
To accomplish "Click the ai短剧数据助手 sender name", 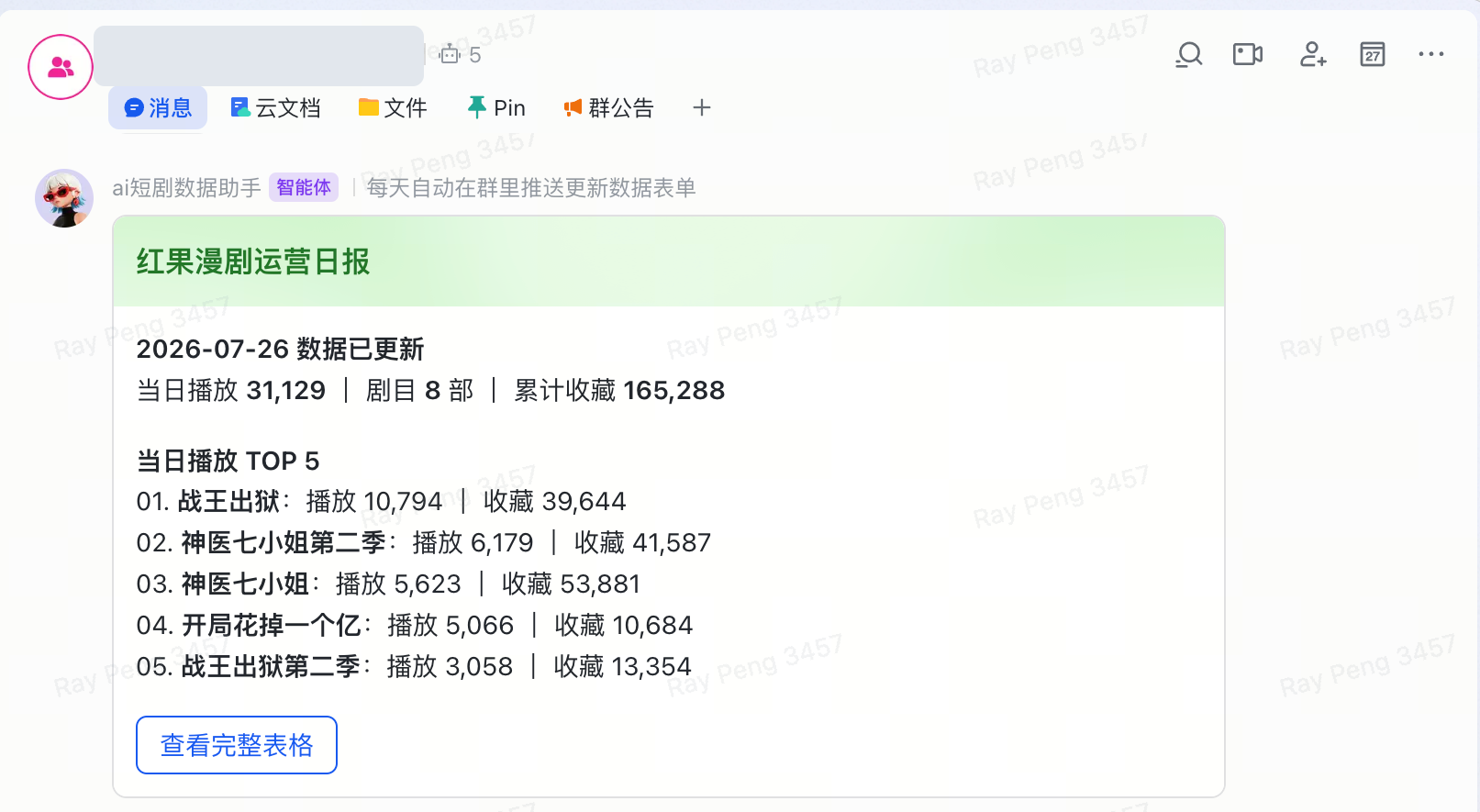I will 186,188.
